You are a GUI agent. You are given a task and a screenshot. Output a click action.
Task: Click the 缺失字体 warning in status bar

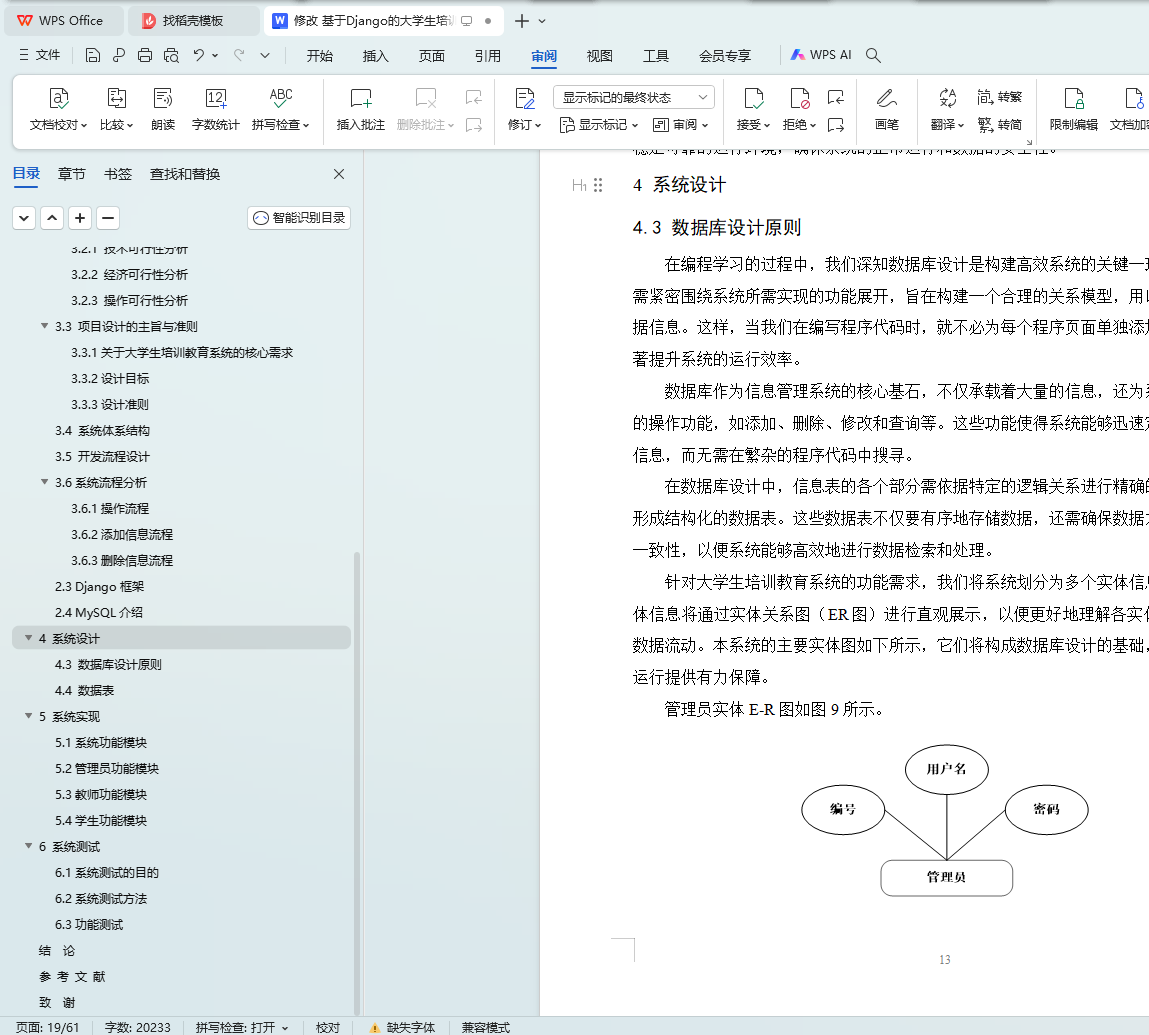[x=402, y=1027]
